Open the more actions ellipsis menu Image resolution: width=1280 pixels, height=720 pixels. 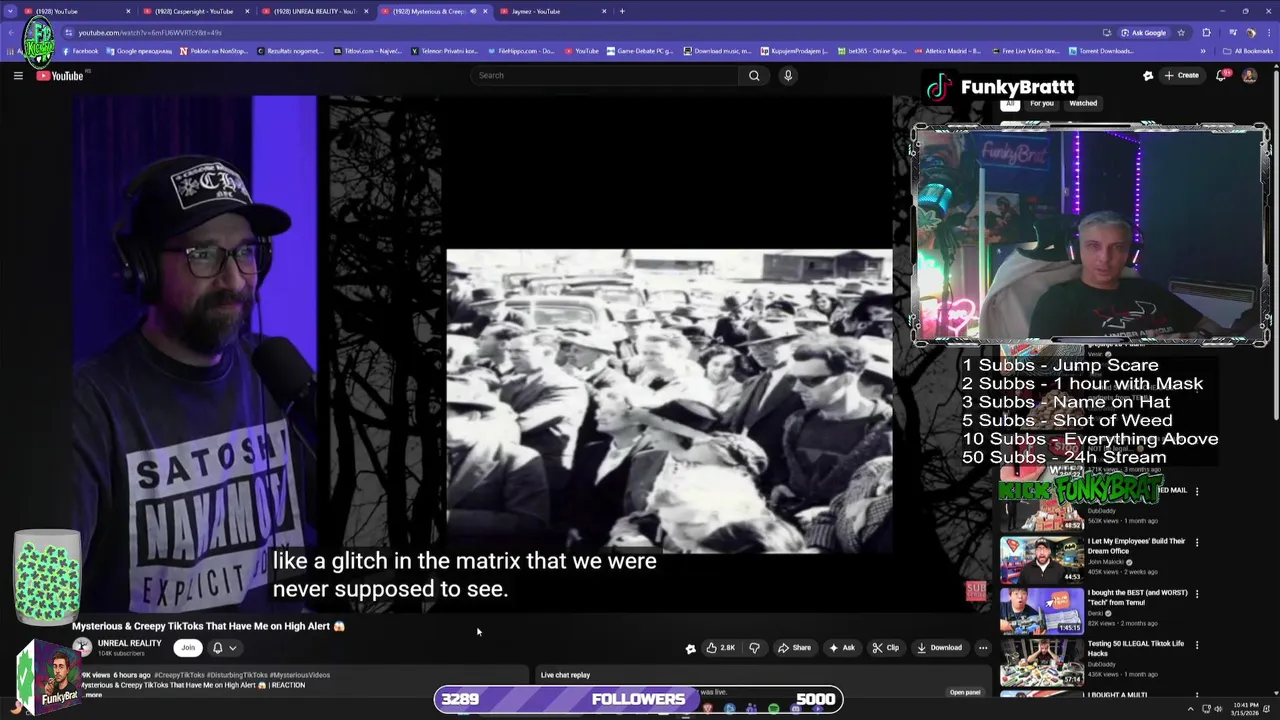[983, 648]
